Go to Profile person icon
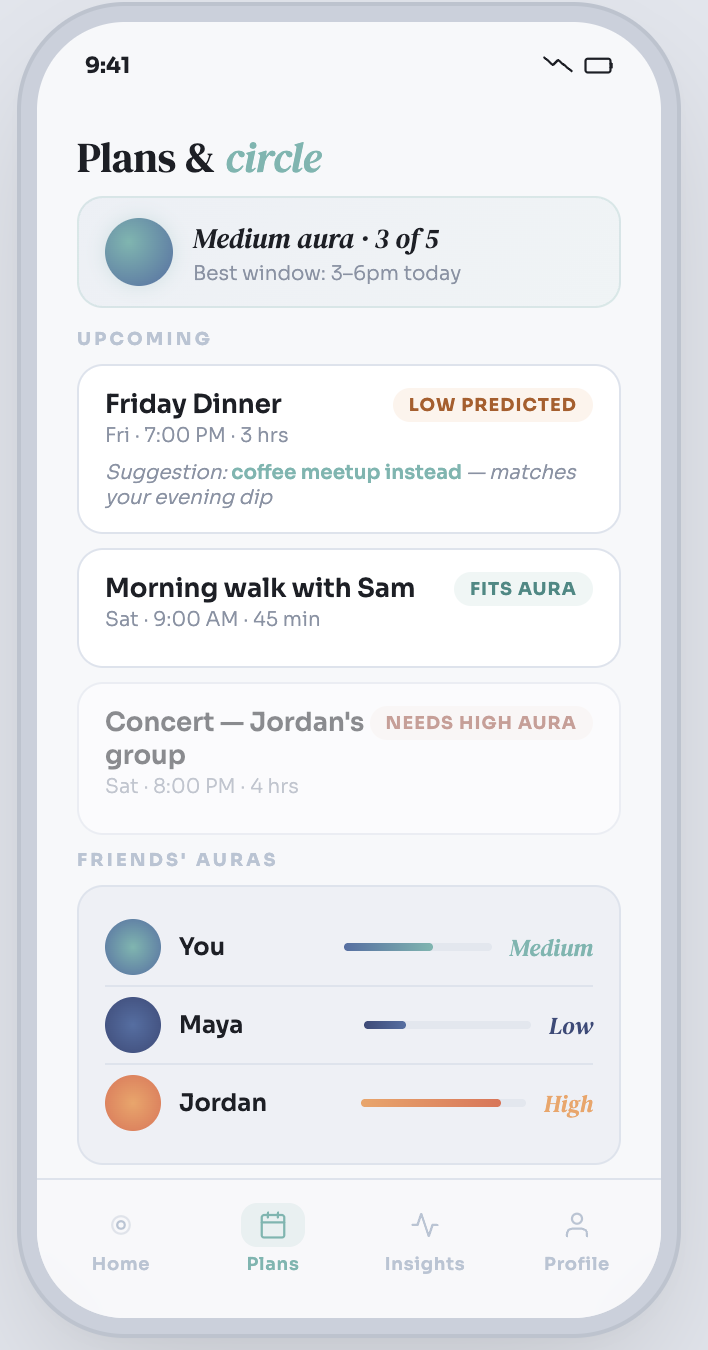 tap(577, 1225)
